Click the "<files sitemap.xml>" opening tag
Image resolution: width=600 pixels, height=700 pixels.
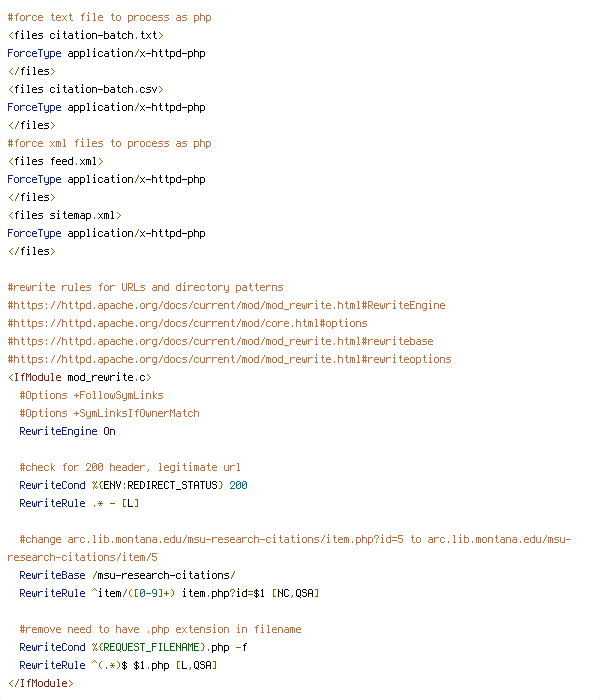coord(65,215)
